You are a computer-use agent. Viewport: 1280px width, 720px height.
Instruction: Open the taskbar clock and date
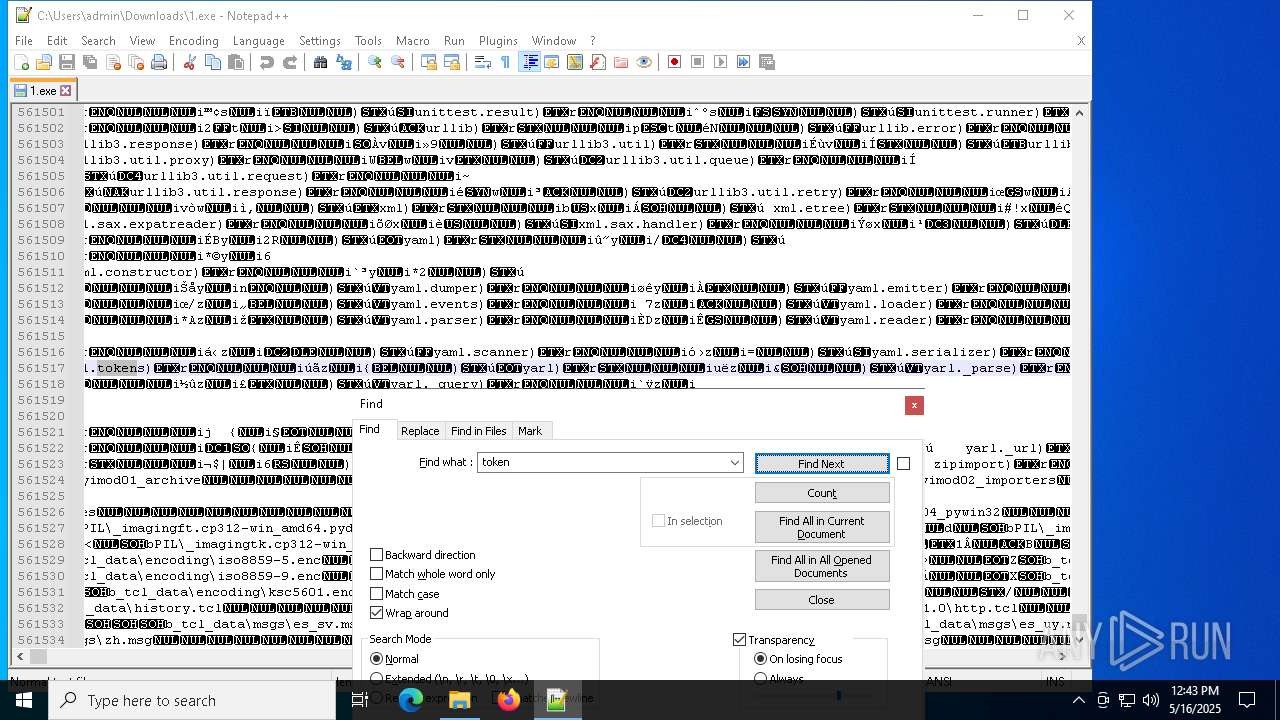1194,700
